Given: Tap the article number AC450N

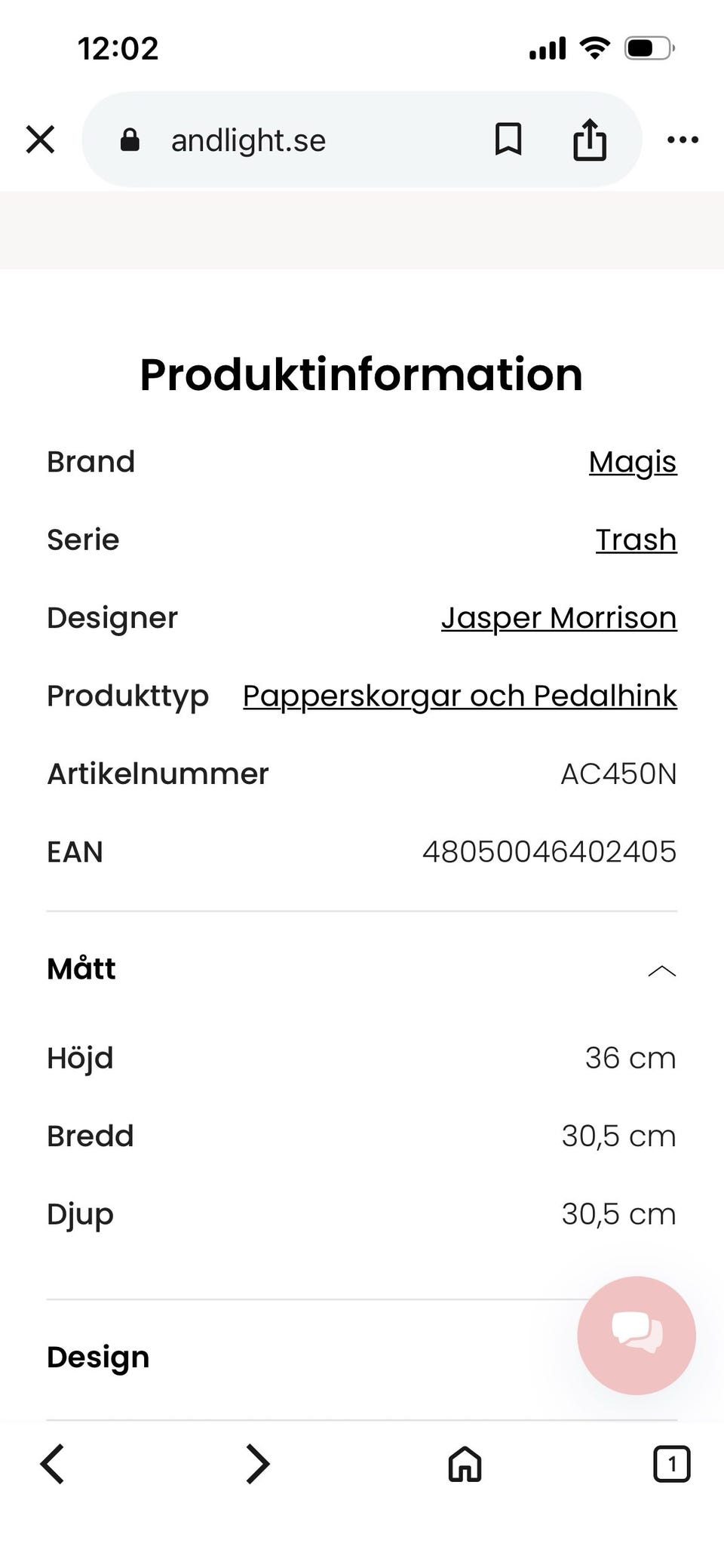Looking at the screenshot, I should (x=618, y=774).
